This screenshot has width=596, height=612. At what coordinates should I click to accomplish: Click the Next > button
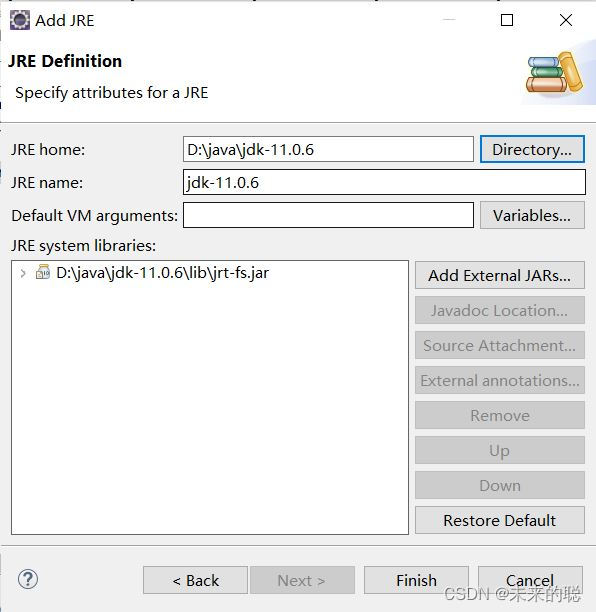[x=302, y=580]
